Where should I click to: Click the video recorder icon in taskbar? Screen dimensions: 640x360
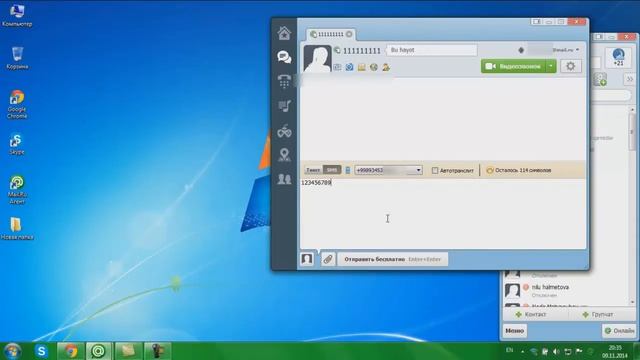(157, 351)
